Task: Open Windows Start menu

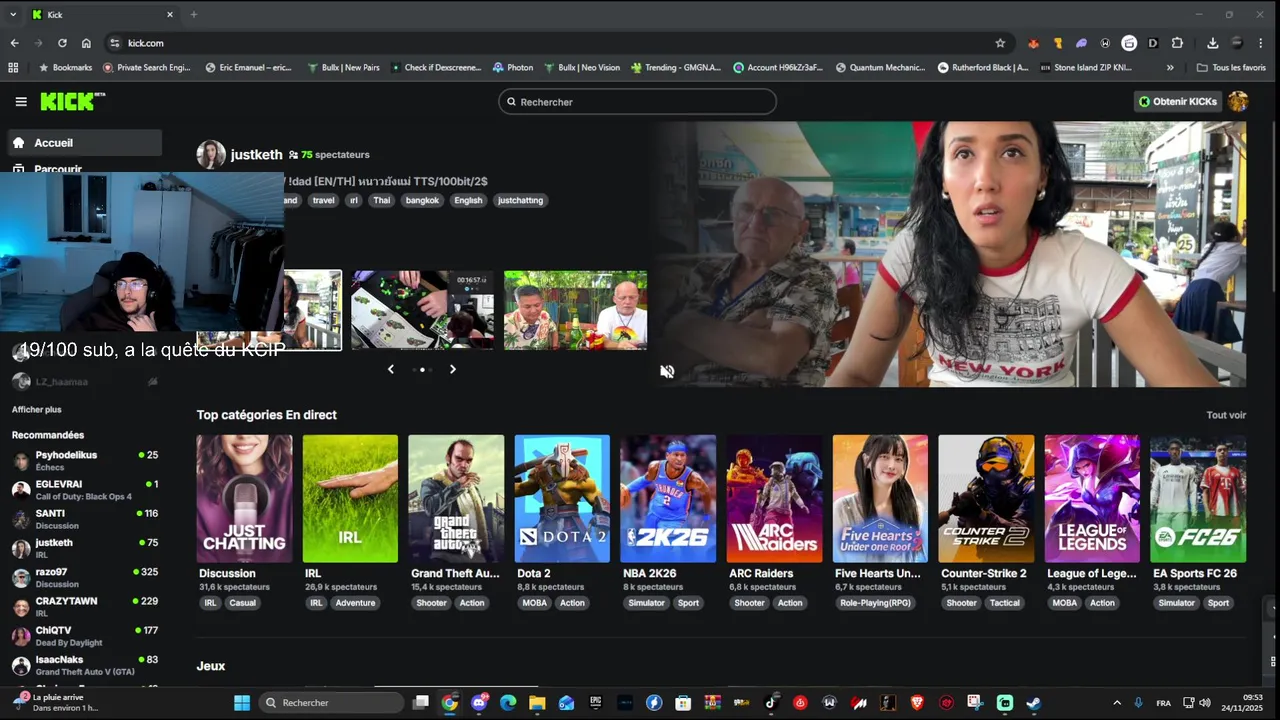Action: (x=242, y=703)
